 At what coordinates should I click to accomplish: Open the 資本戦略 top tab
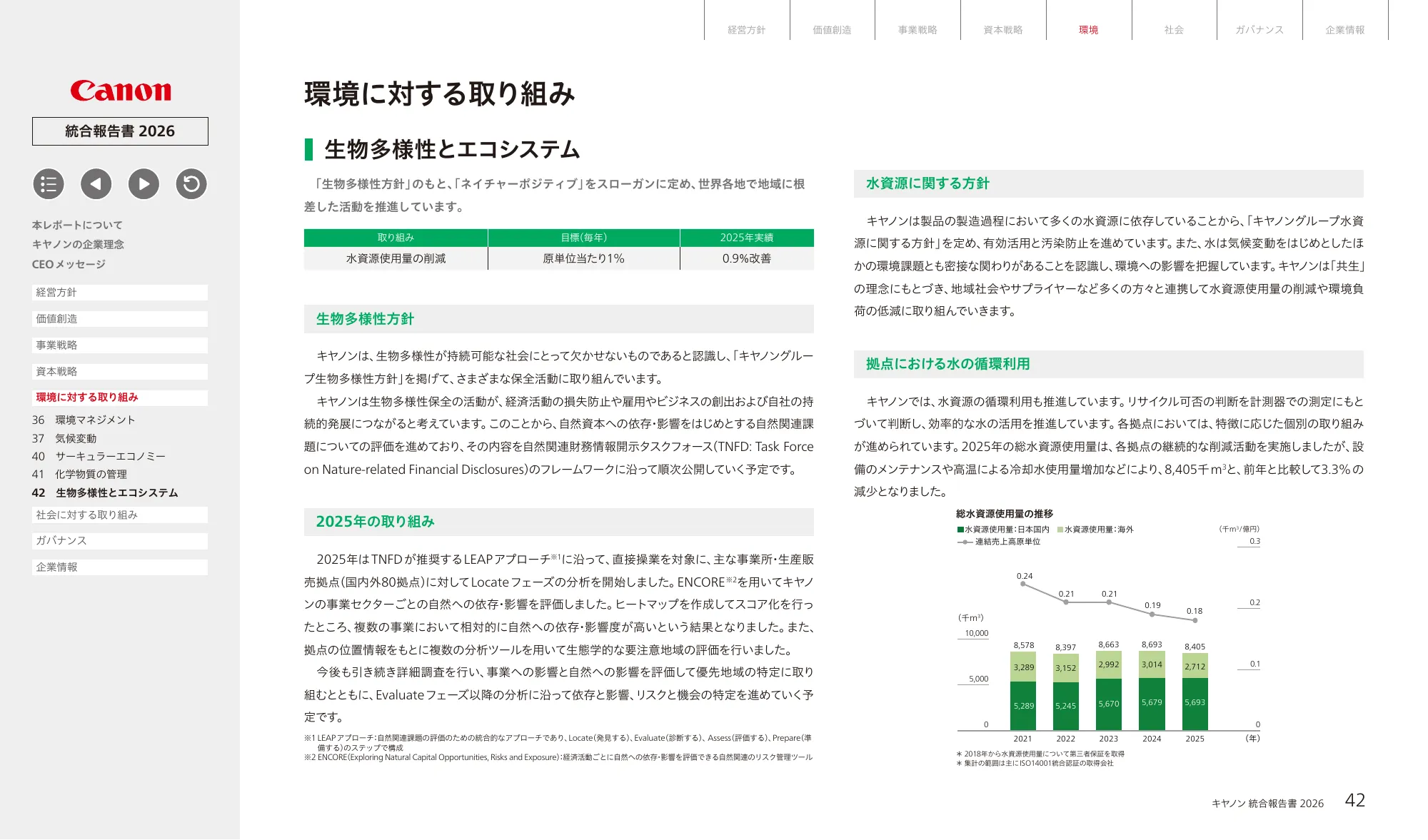[x=1003, y=29]
